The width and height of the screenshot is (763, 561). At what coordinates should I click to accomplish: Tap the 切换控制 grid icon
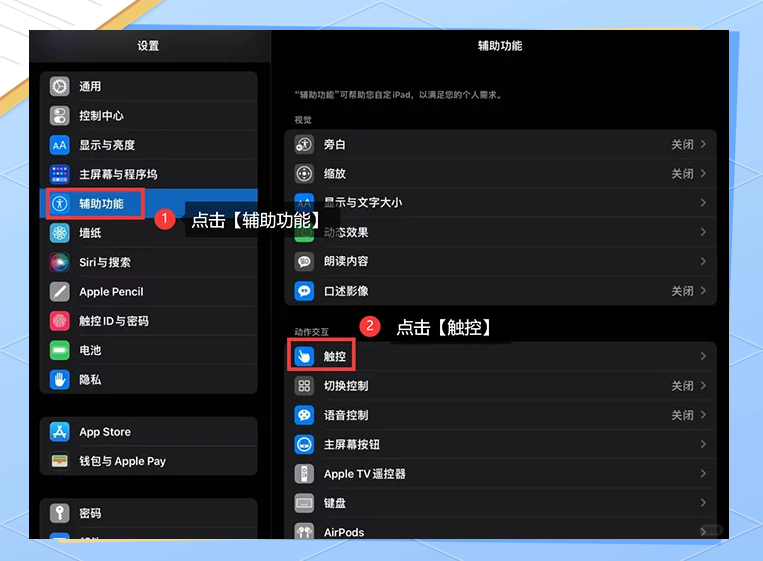(304, 386)
